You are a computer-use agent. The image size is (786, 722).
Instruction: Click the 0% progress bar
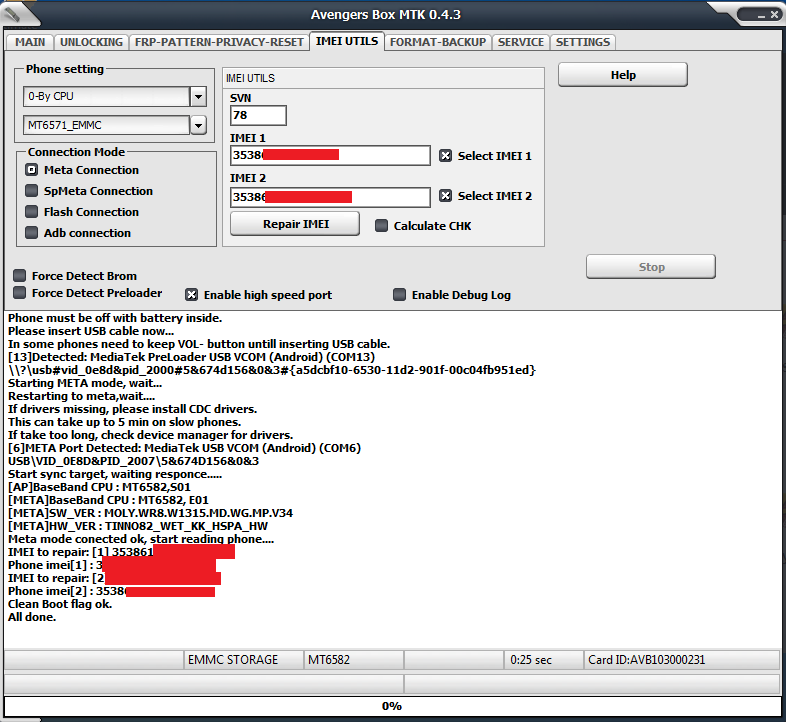(392, 706)
